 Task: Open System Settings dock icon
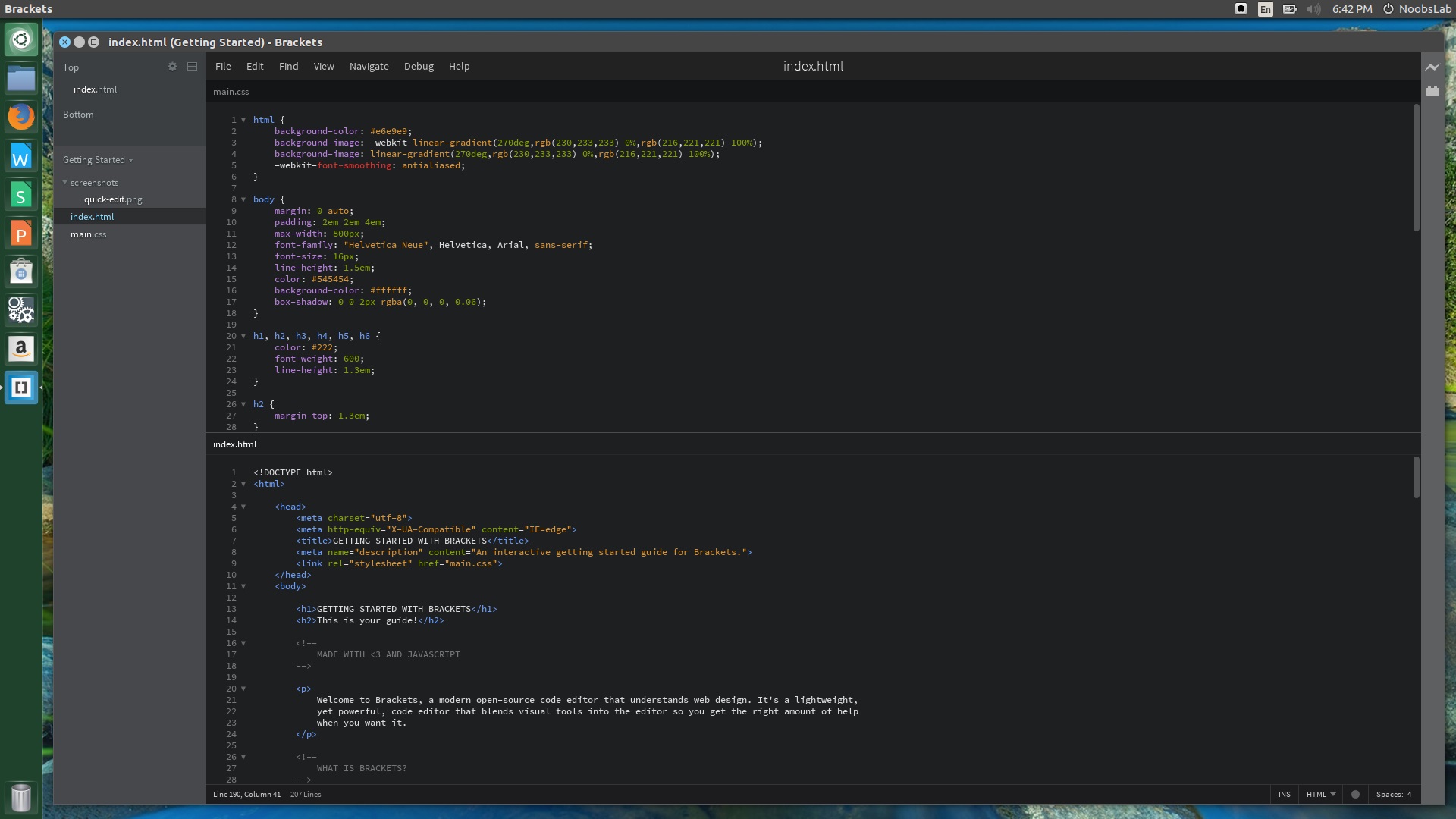coord(21,310)
